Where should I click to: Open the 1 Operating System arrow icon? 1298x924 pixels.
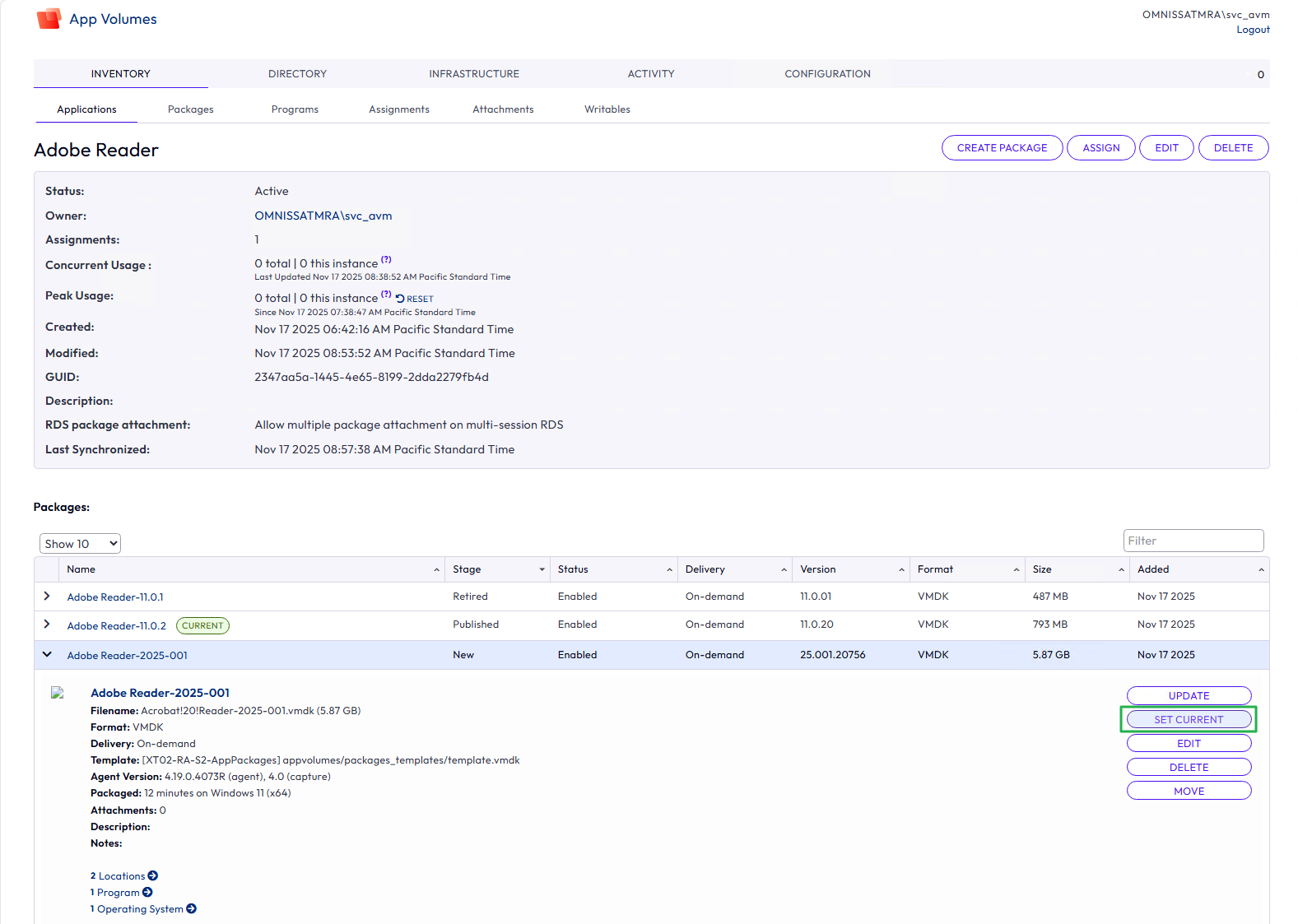192,908
